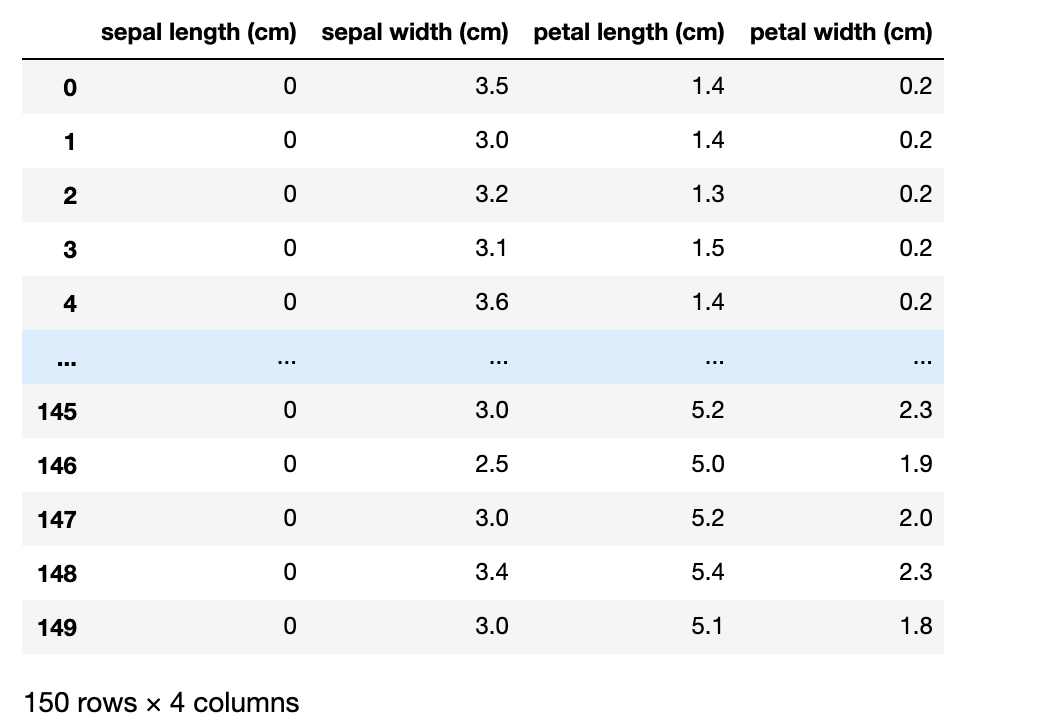Click sepal width value 3.4 in row 148

pyautogui.click(x=492, y=572)
